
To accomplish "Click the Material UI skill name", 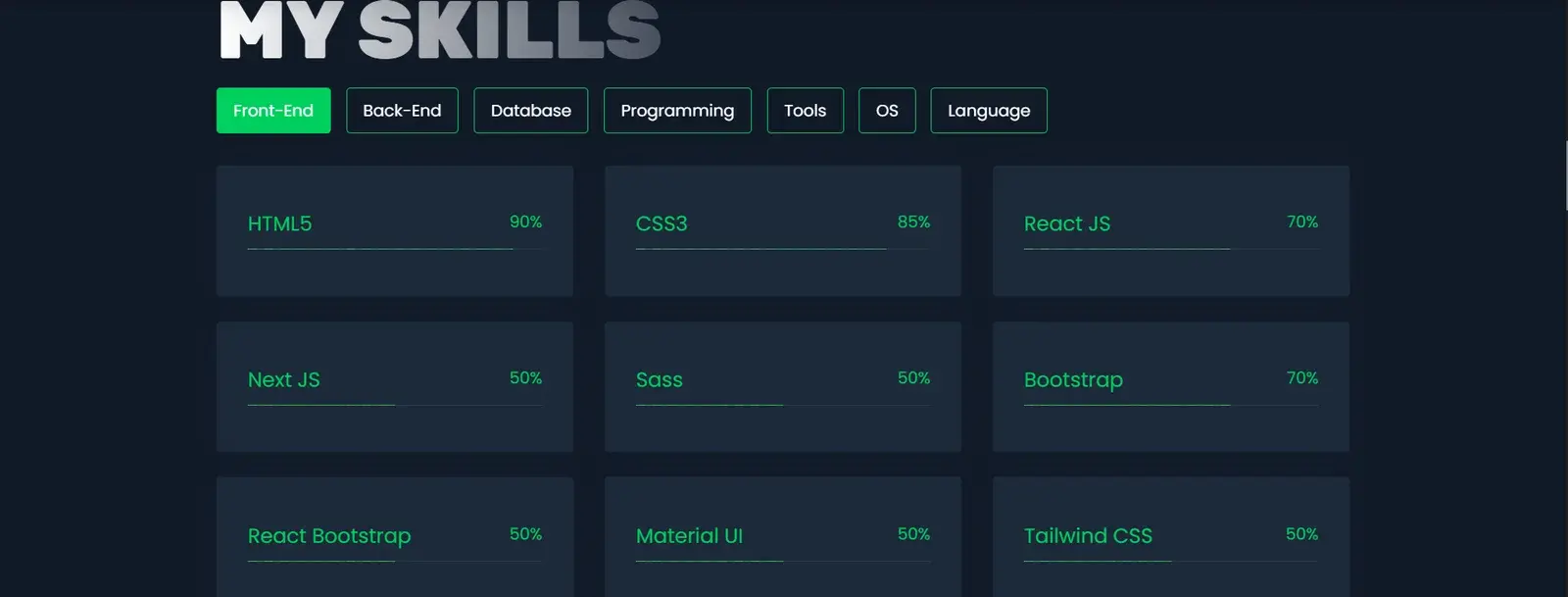I will point(690,535).
